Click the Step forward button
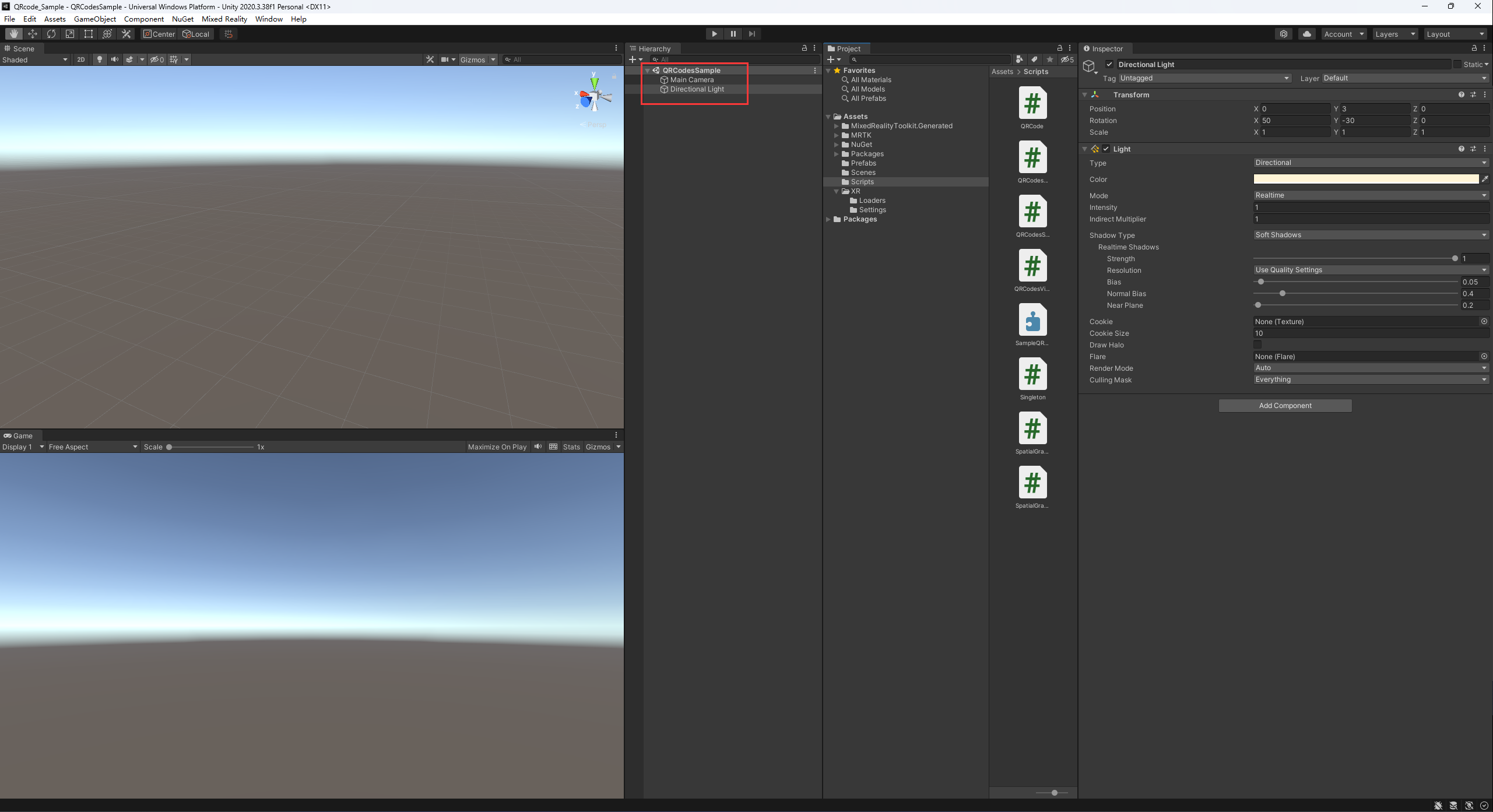 pyautogui.click(x=751, y=34)
